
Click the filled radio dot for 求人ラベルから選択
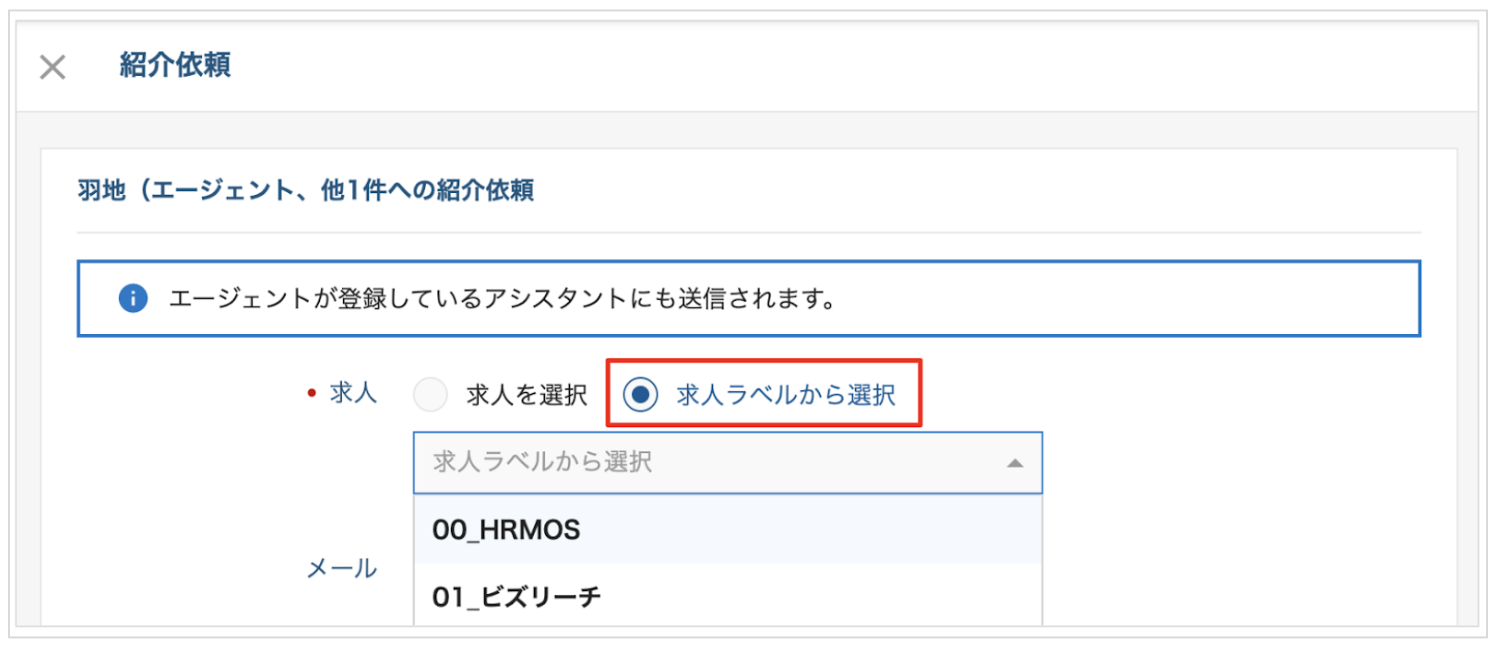tap(639, 395)
